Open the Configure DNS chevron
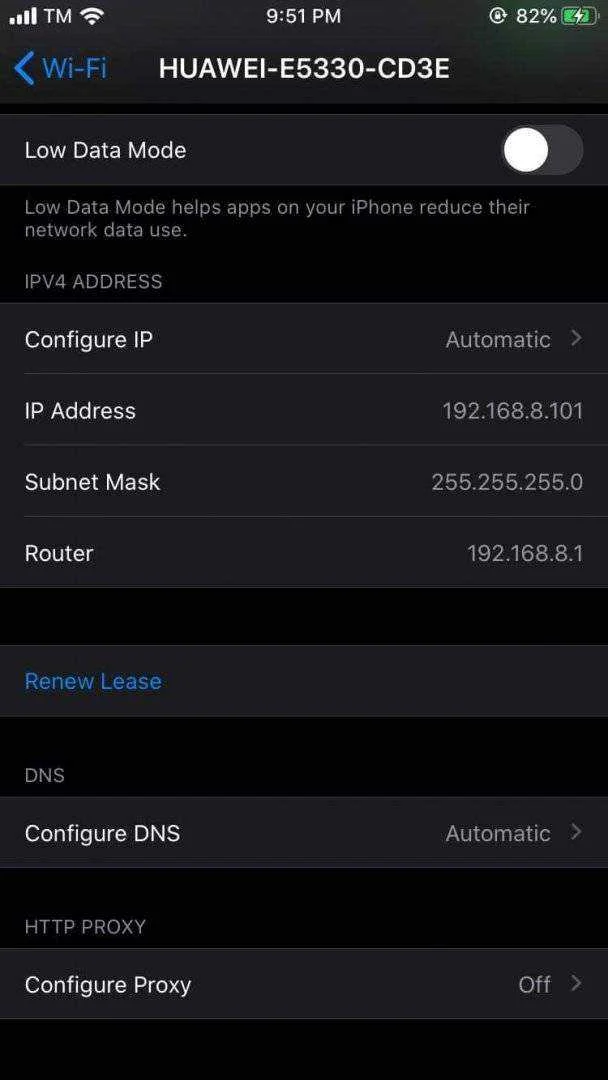Viewport: 608px width, 1080px height. (x=577, y=832)
